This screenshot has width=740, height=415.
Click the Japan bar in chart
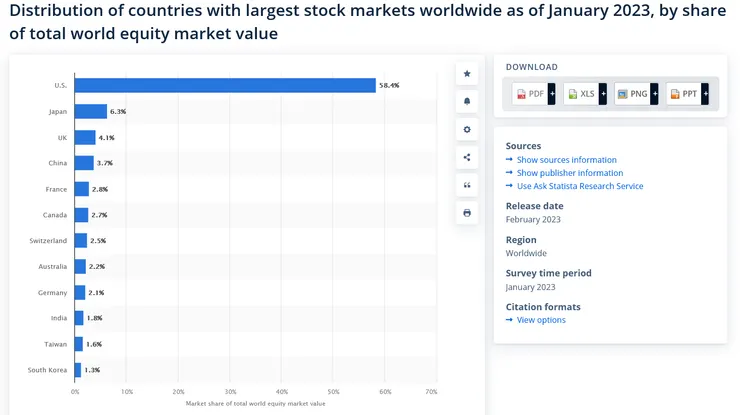pyautogui.click(x=91, y=112)
